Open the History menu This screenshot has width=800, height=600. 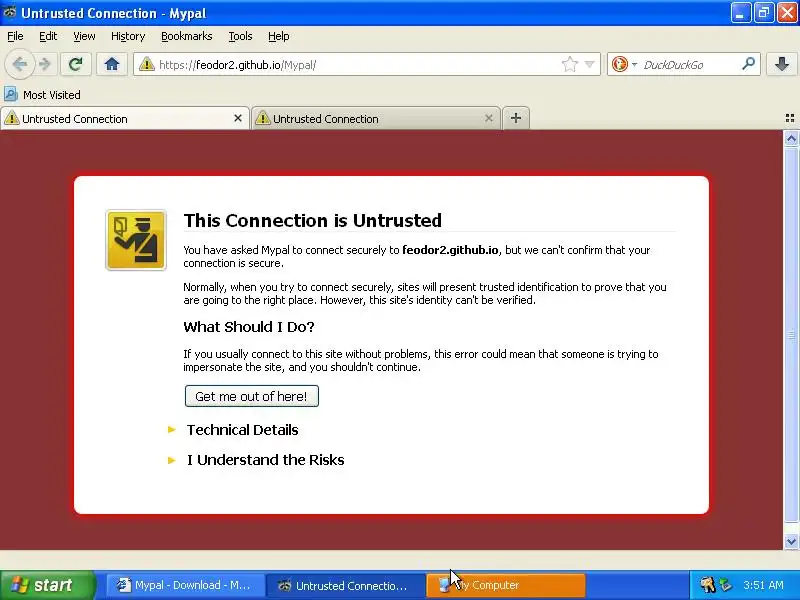[x=128, y=36]
